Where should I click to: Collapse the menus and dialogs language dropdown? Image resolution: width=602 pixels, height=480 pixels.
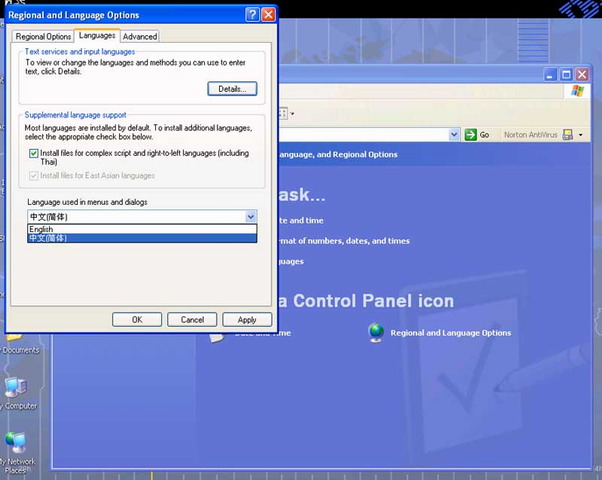click(x=250, y=216)
